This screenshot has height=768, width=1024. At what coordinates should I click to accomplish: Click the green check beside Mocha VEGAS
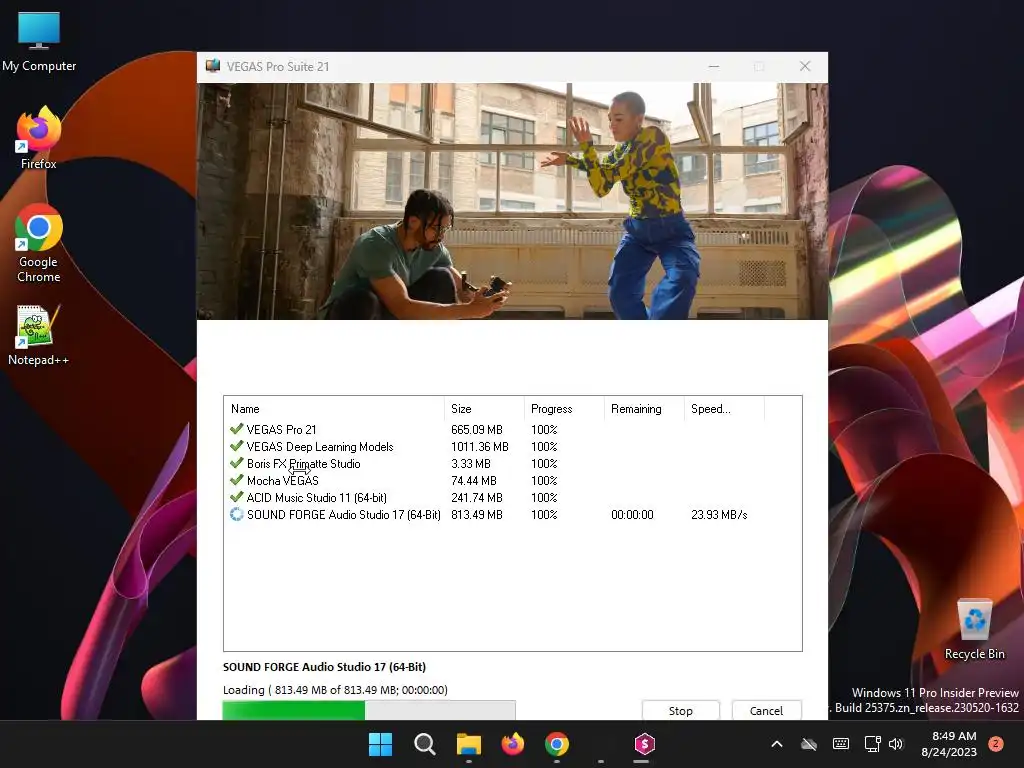(x=236, y=480)
